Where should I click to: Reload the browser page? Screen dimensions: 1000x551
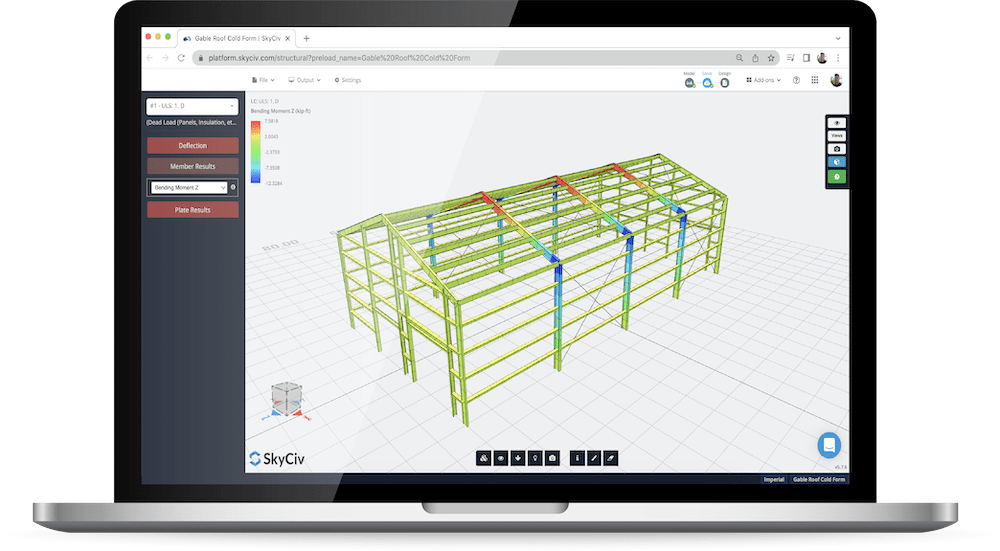tap(181, 58)
